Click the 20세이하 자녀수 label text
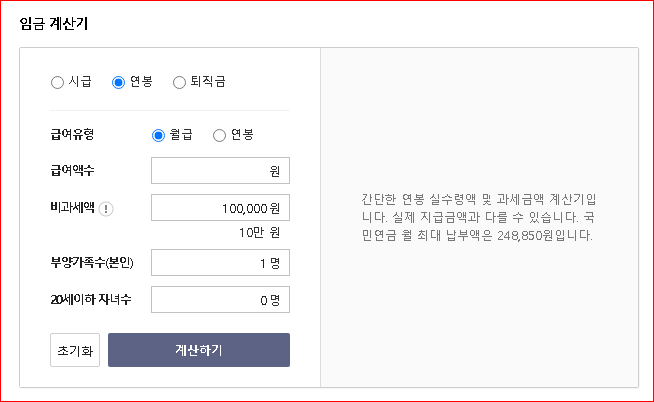 pos(91,299)
